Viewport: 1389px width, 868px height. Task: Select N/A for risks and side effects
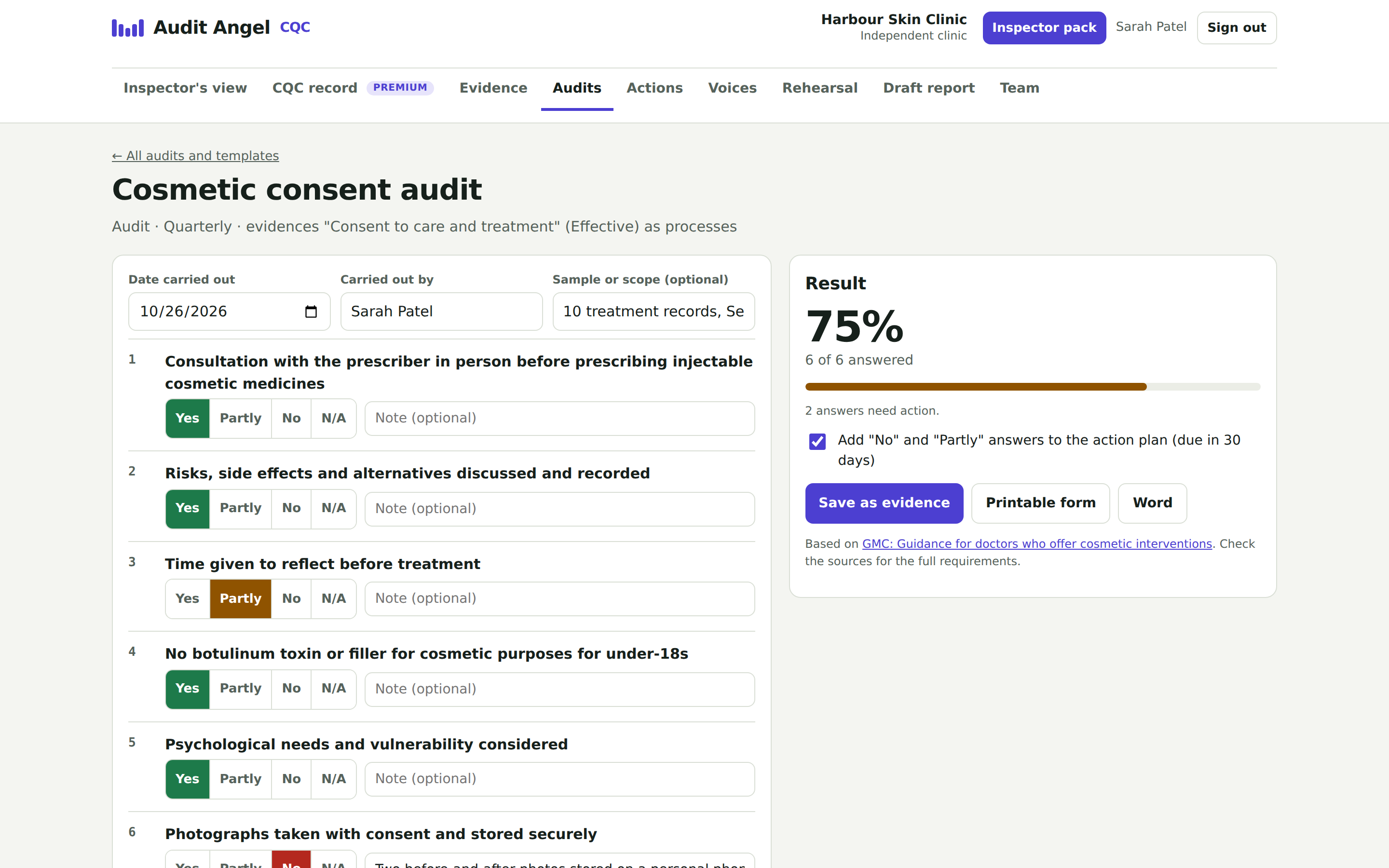pos(333,509)
